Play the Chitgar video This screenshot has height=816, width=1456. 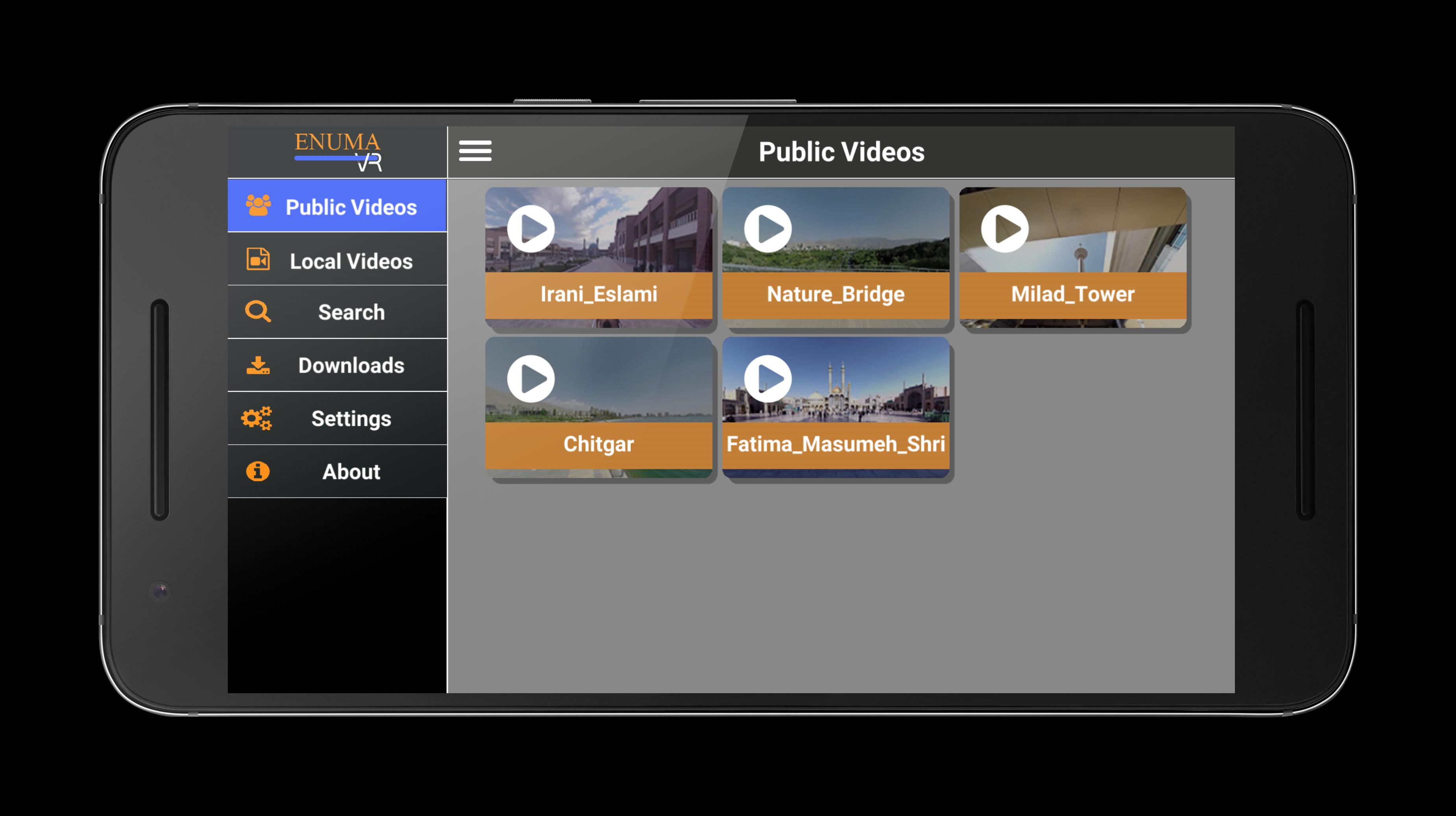click(531, 379)
